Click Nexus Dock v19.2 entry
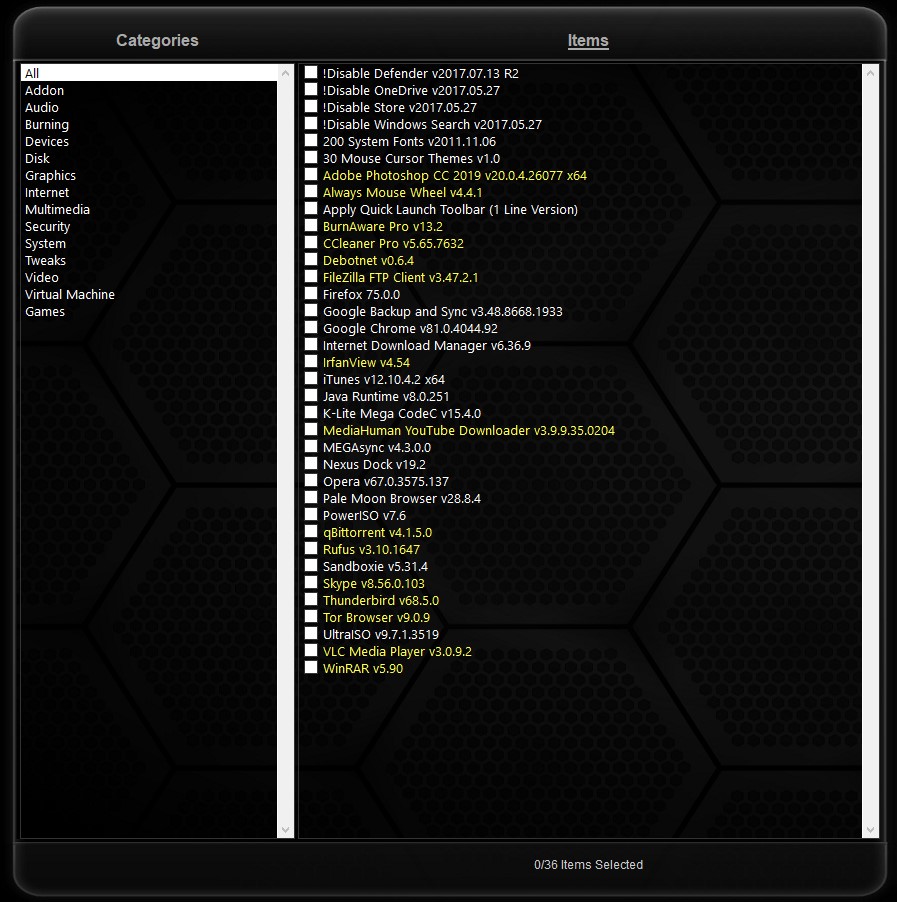Screen dimensions: 897x902 (374, 464)
